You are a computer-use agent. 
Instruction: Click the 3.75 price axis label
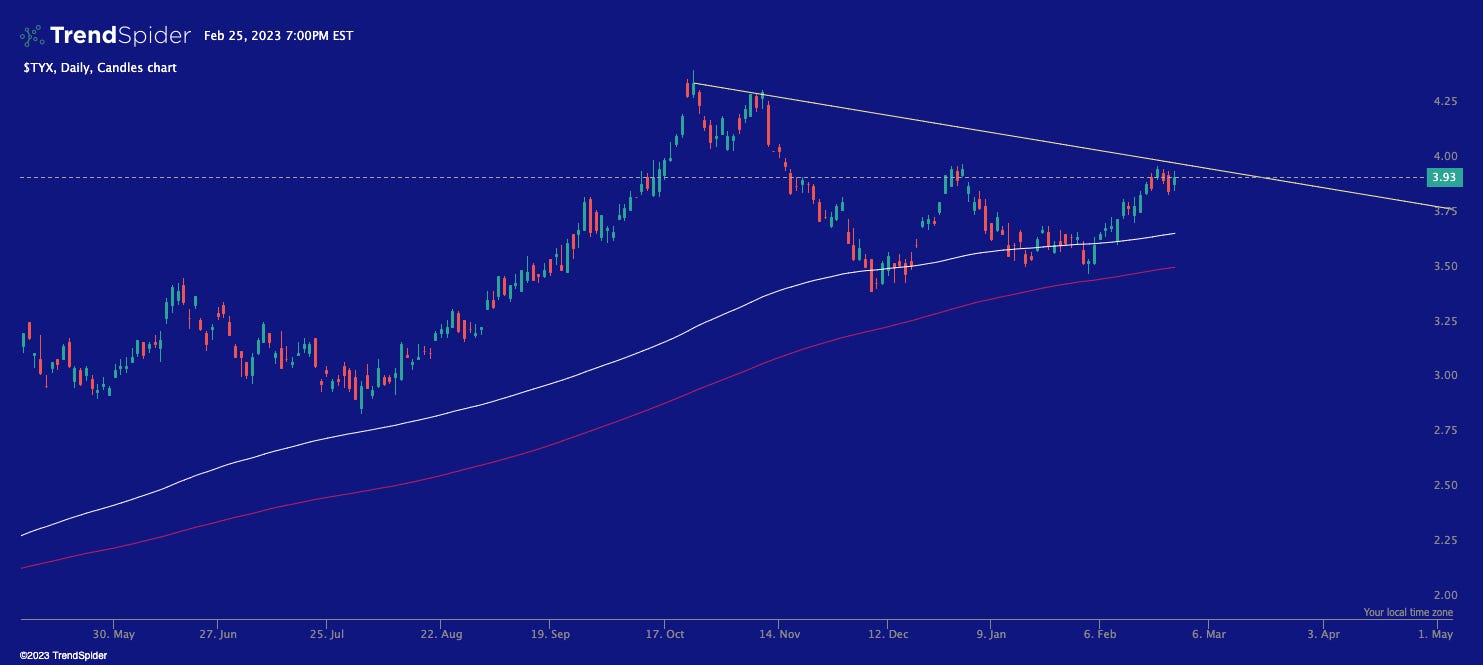tap(1444, 211)
